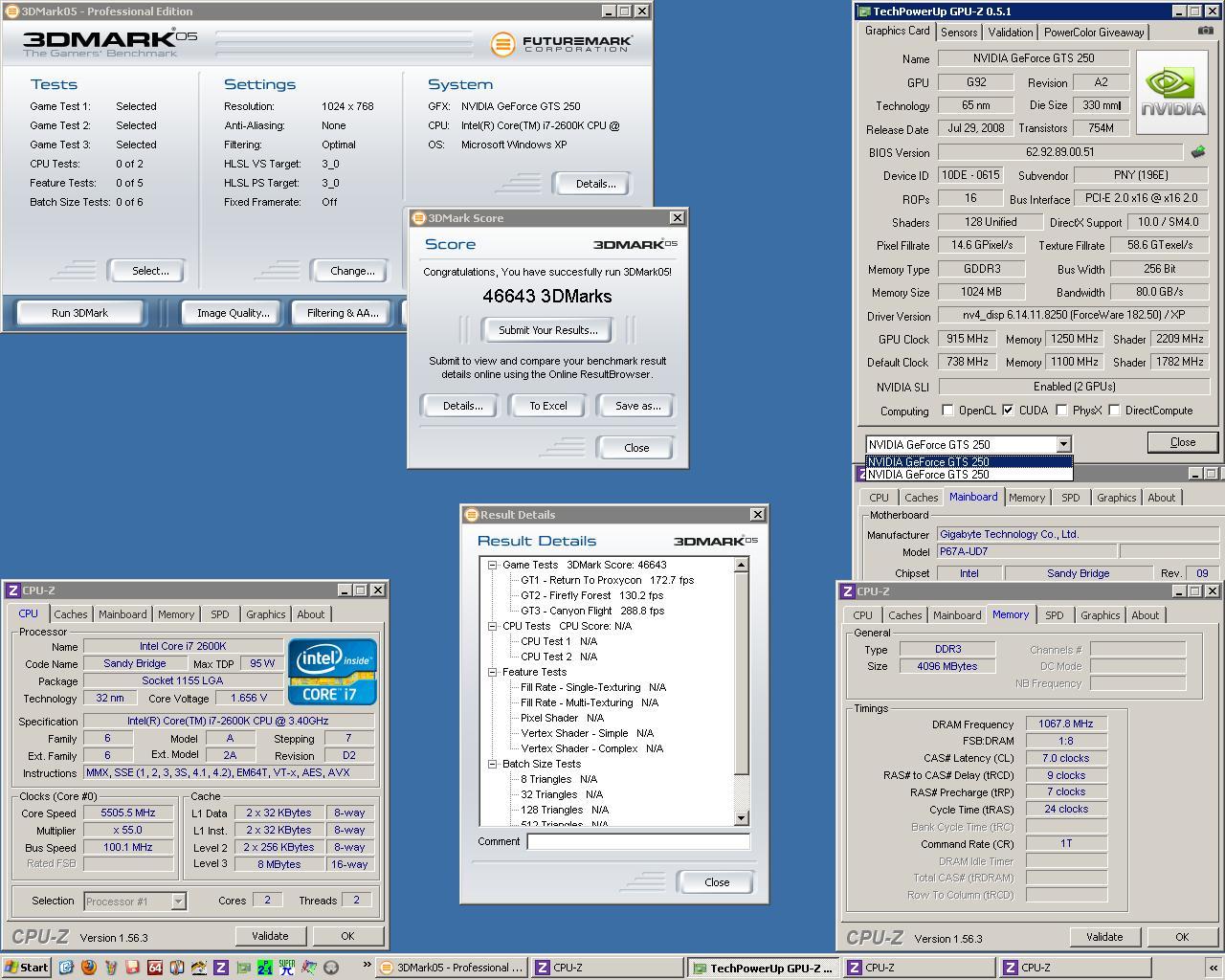Click Validate in left CPU-Z window
The width and height of the screenshot is (1225, 980).
tap(270, 936)
